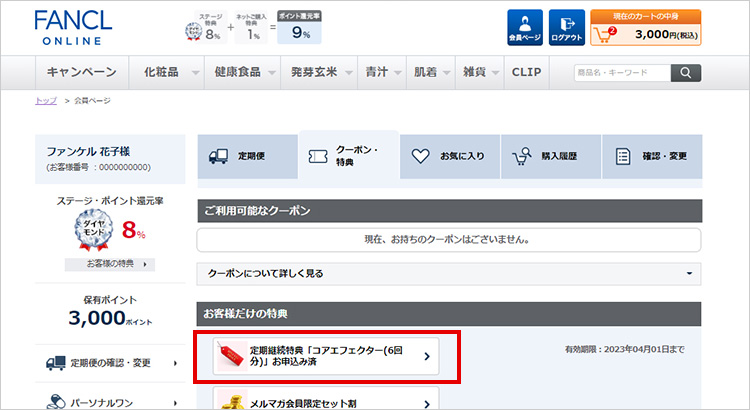
Task: Click chevron arrow on 定期継続特典 row
Action: point(427,356)
